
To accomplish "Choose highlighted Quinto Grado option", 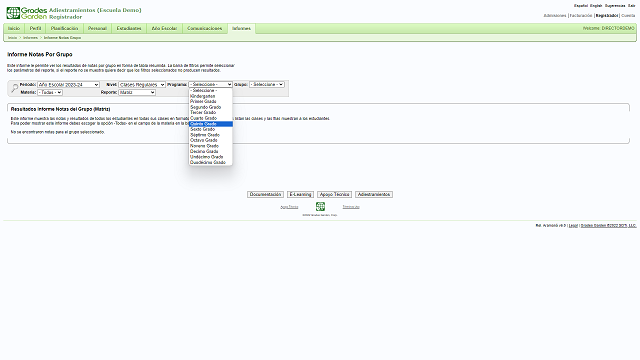I will click(x=211, y=124).
